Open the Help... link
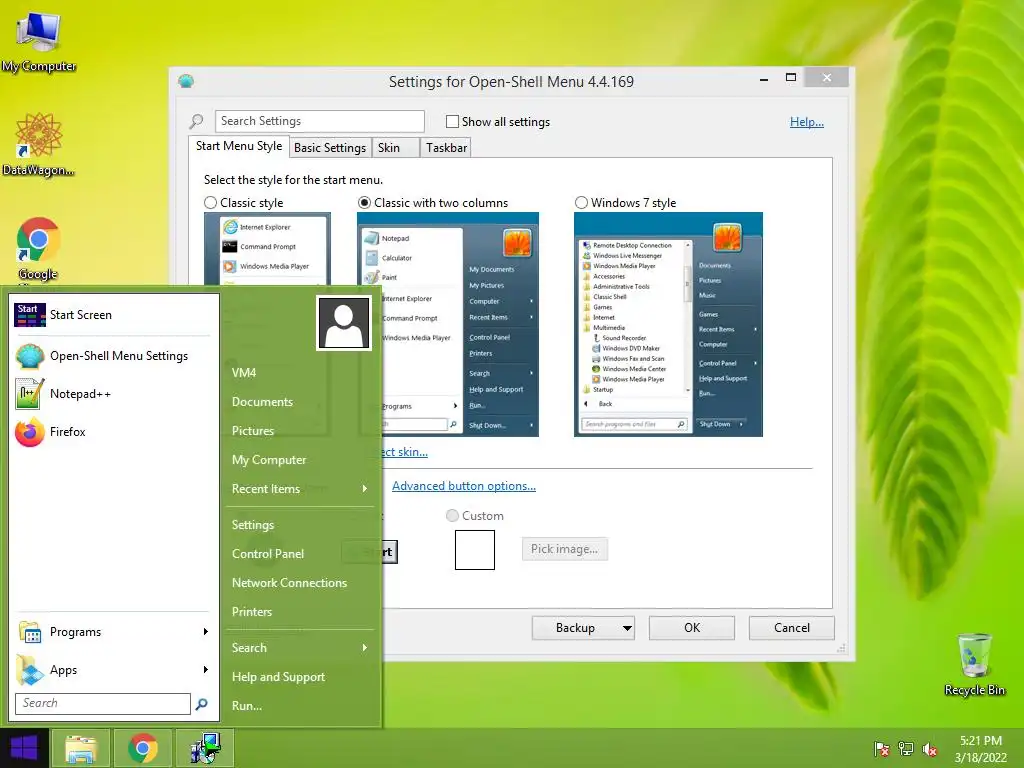The height and width of the screenshot is (768, 1024). tap(807, 121)
